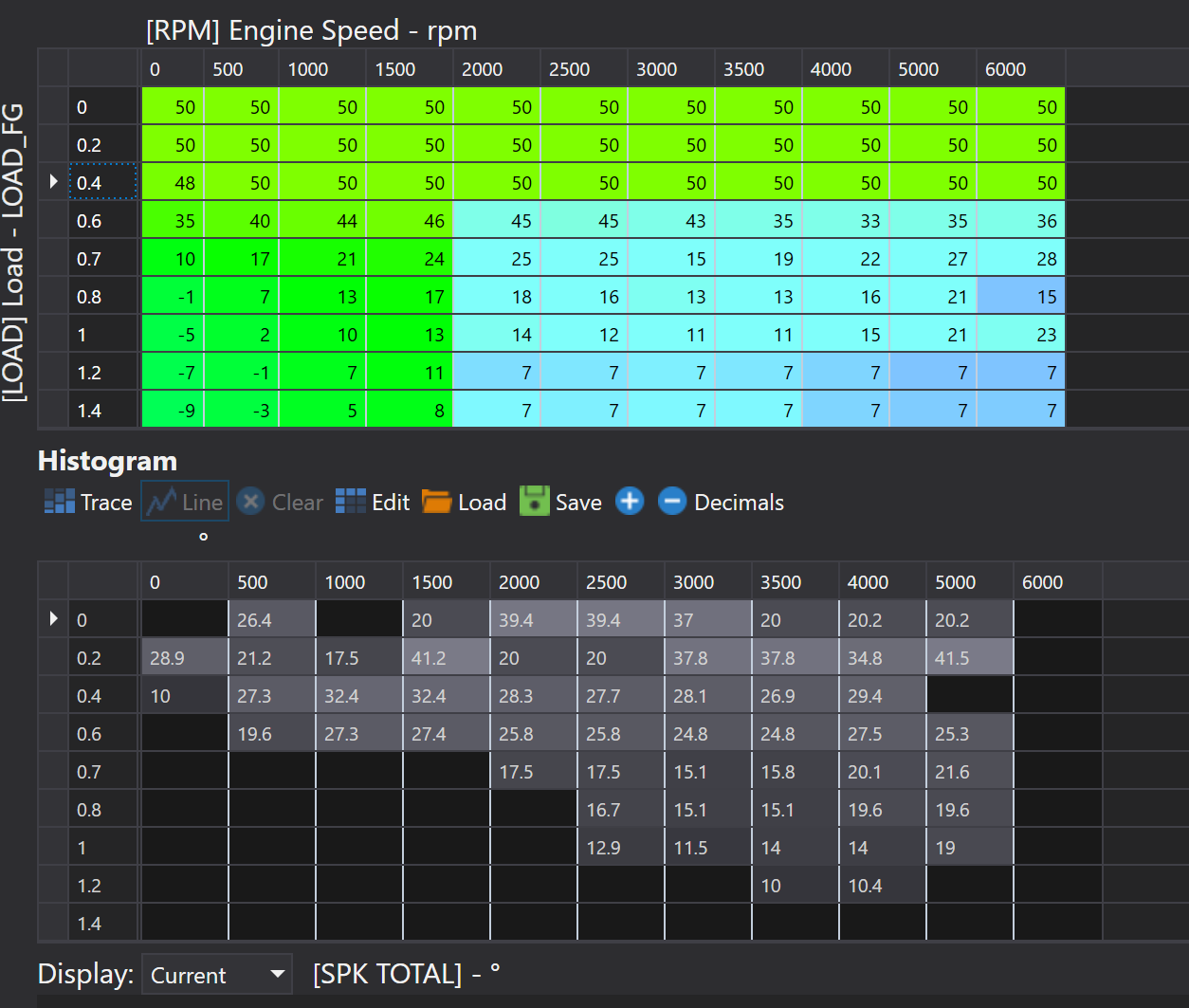Select histogram cell 16.7
This screenshot has width=1189, height=1008.
621,809
